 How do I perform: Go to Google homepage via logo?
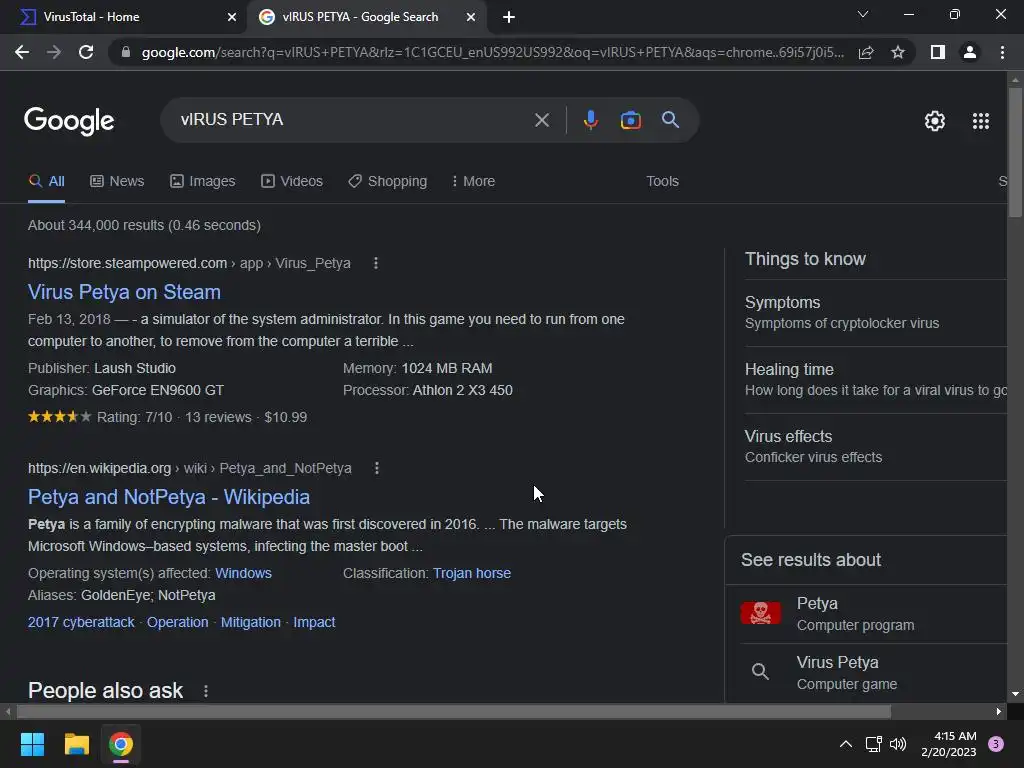pyautogui.click(x=69, y=121)
